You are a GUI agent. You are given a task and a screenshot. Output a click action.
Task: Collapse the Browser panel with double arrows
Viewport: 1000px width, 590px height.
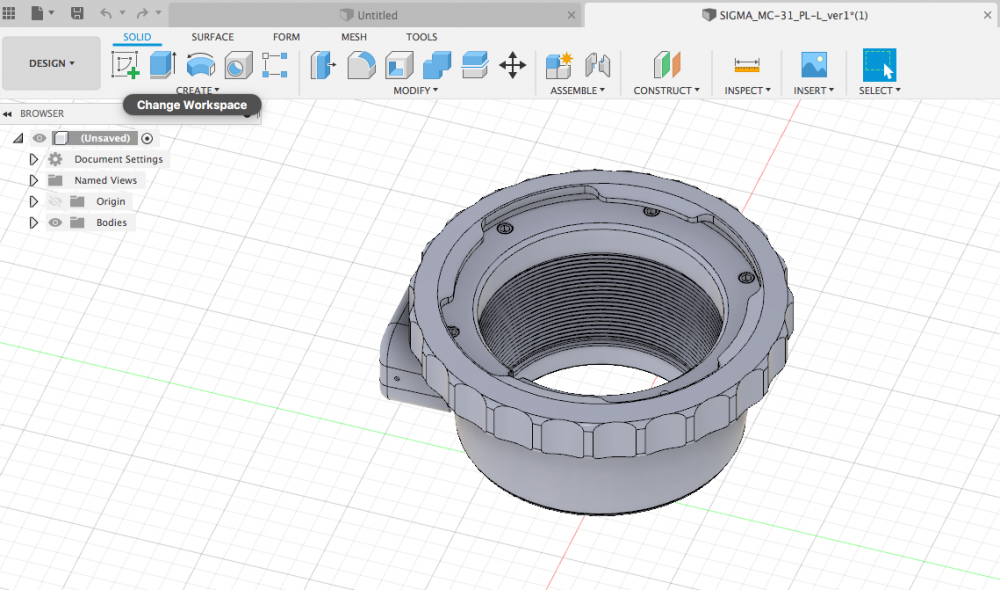click(8, 114)
